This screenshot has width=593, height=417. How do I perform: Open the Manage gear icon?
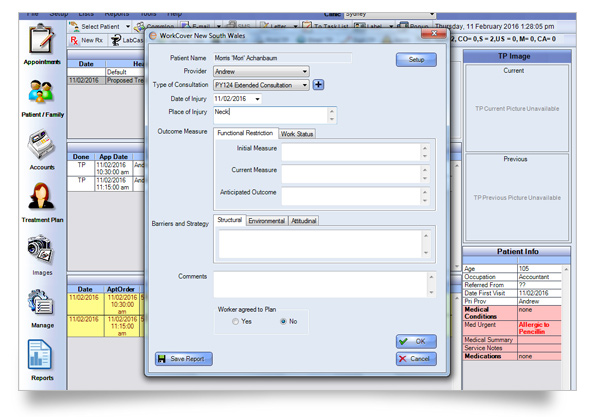[41, 302]
